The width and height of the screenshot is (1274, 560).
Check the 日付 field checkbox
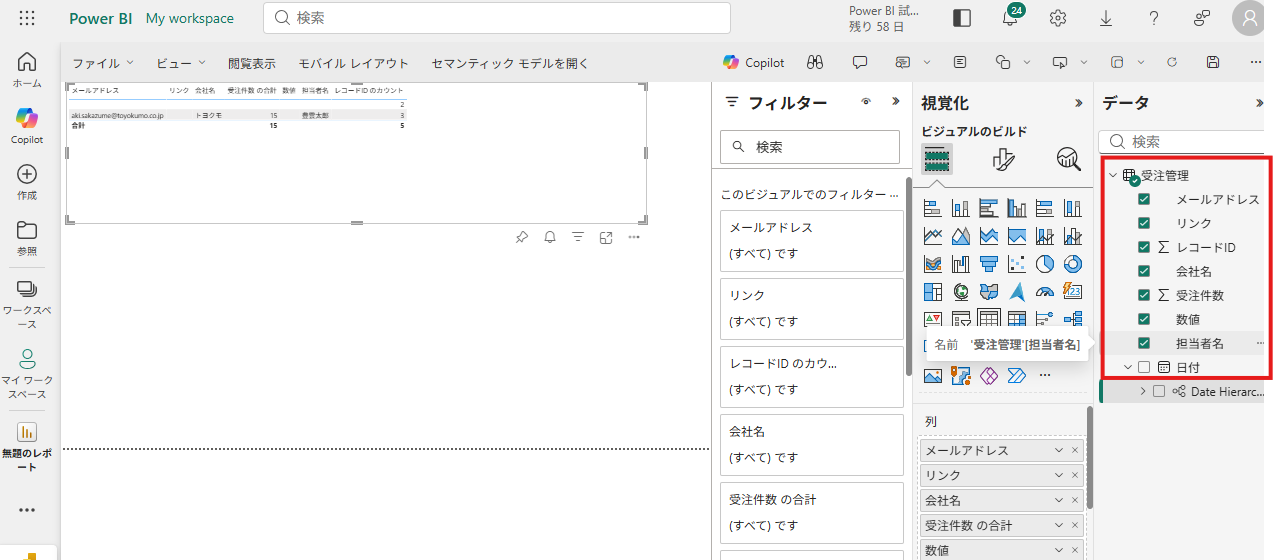pos(1144,367)
